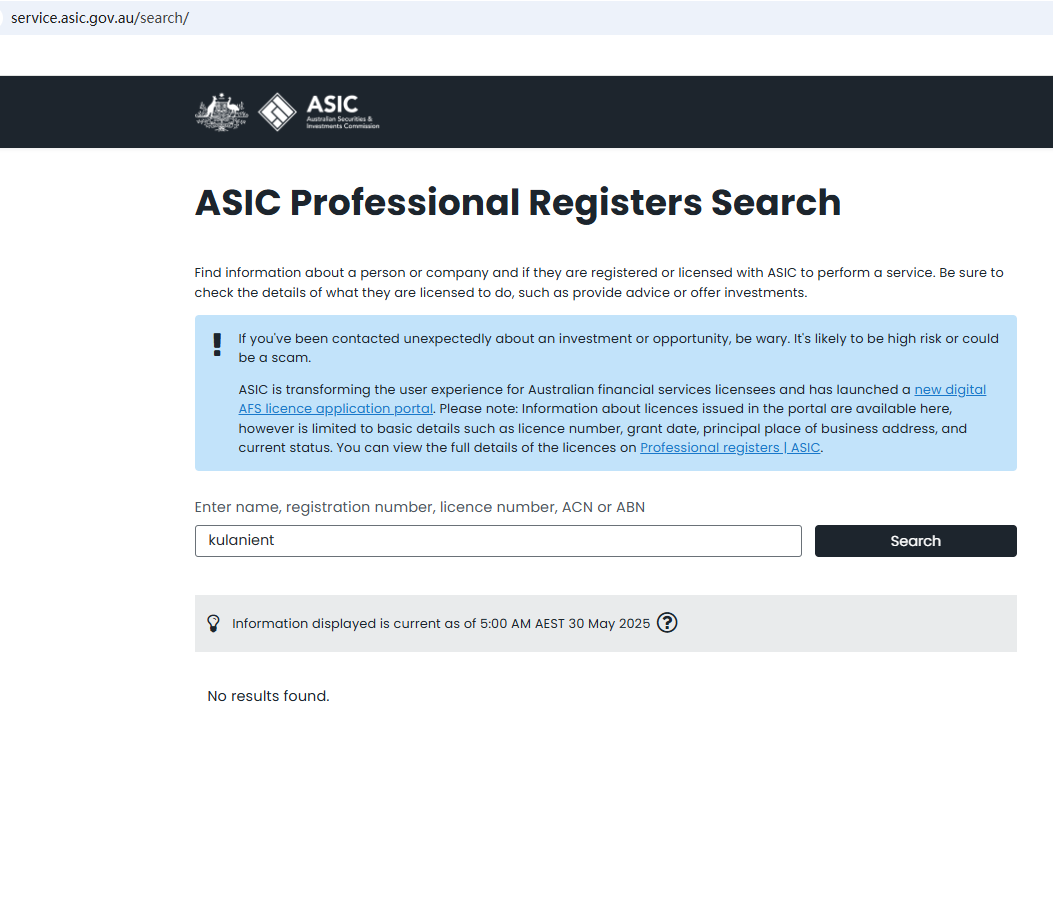Image resolution: width=1053 pixels, height=909 pixels.
Task: Click the 'ASIC Professional Registers Search' heading
Action: pyautogui.click(x=517, y=203)
